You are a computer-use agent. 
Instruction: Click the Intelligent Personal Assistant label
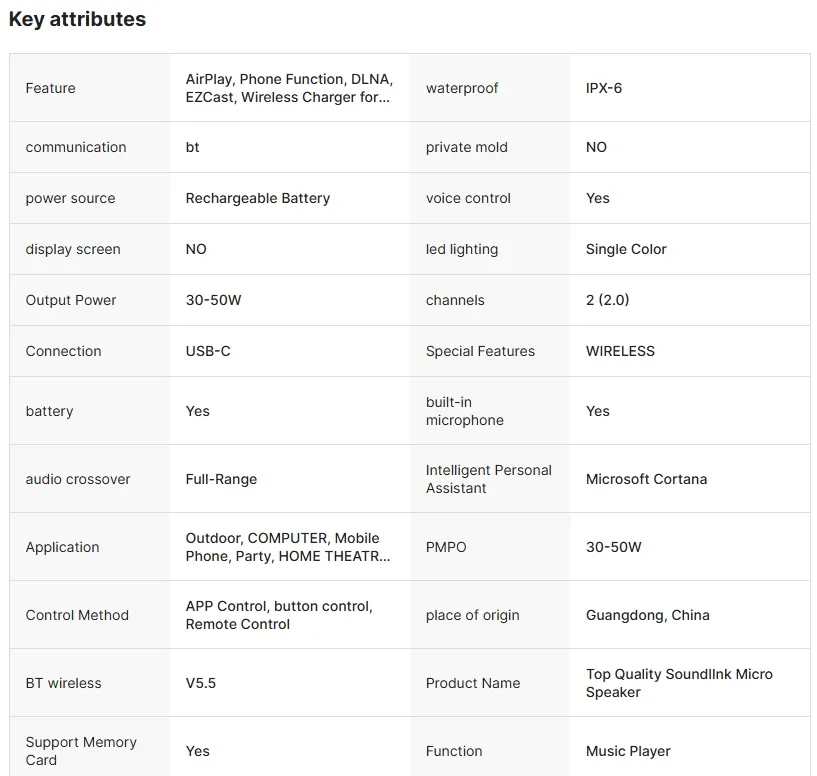click(488, 479)
